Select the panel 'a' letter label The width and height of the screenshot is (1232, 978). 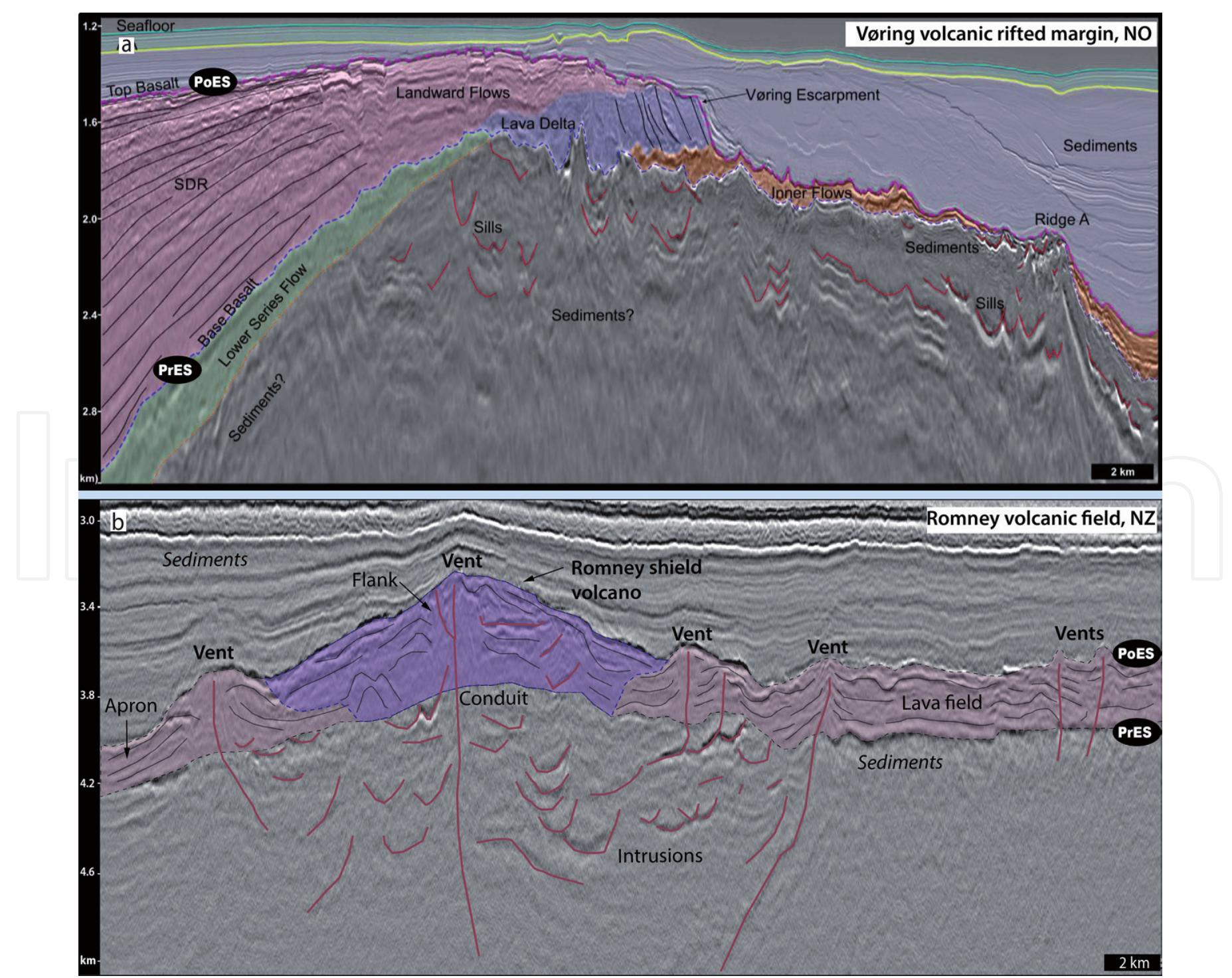coord(126,45)
